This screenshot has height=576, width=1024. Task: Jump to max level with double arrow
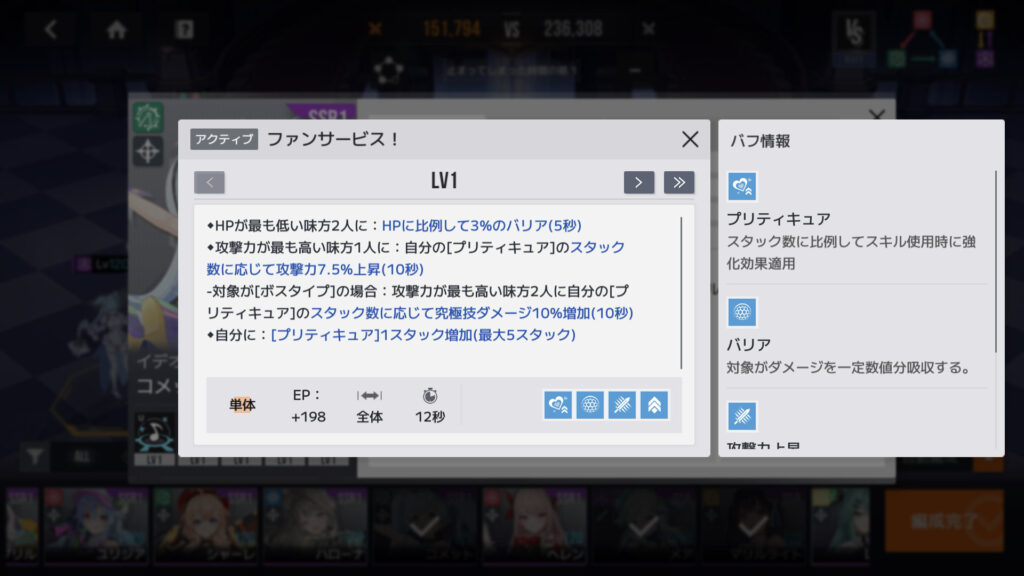pos(679,182)
